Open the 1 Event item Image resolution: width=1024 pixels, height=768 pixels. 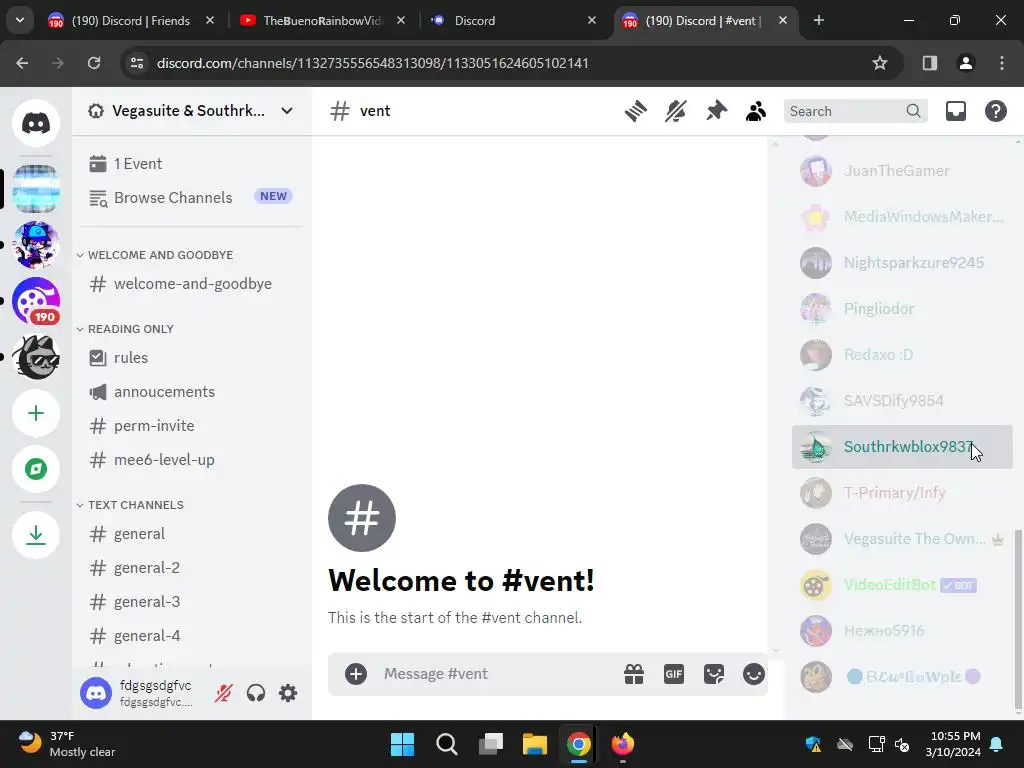click(191, 164)
